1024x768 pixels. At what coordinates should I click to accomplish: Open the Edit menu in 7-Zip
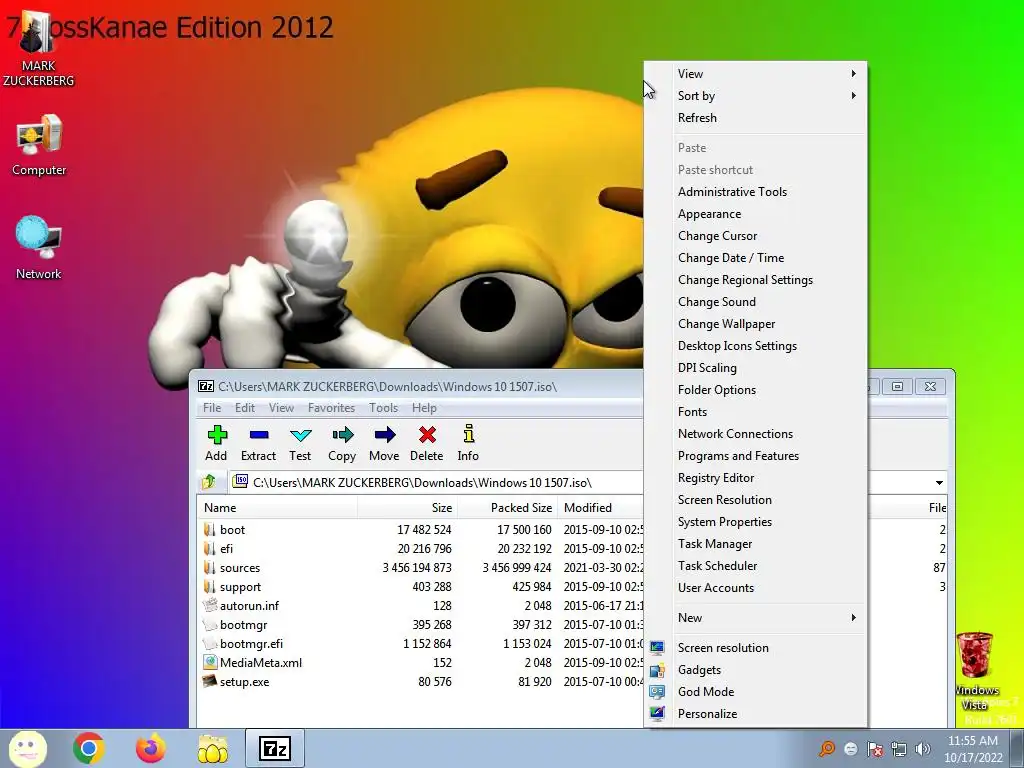[245, 408]
